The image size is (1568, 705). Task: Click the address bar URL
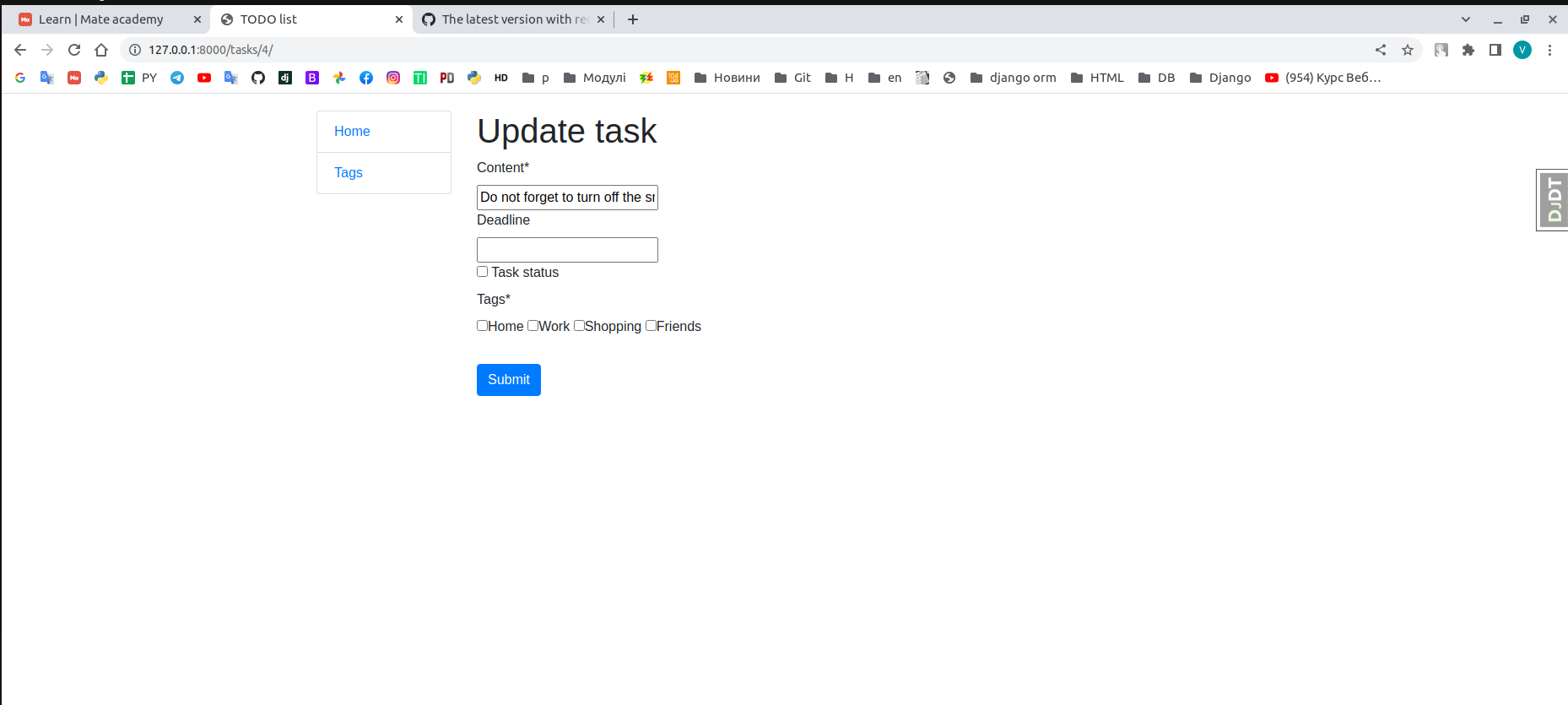[x=211, y=50]
